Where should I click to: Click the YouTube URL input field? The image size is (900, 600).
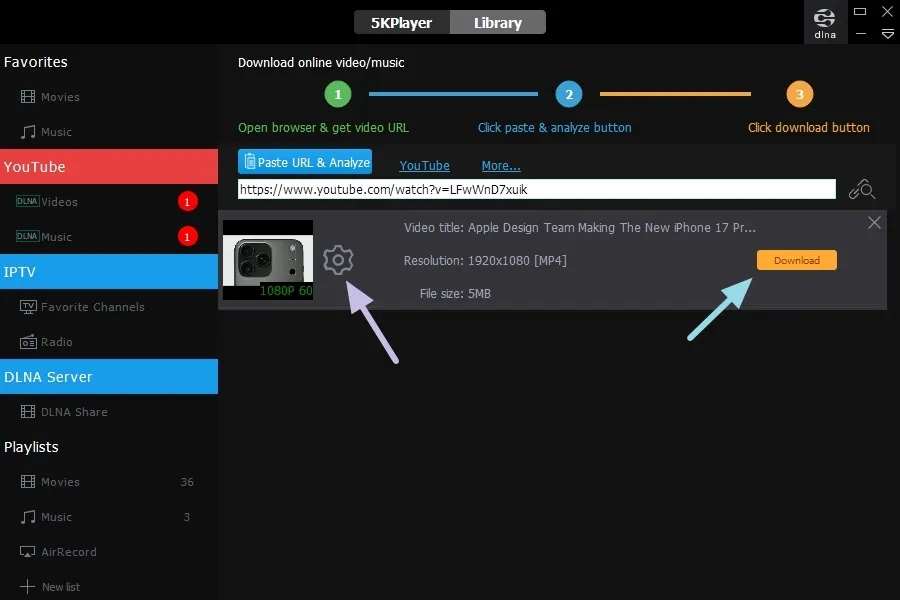tap(536, 189)
